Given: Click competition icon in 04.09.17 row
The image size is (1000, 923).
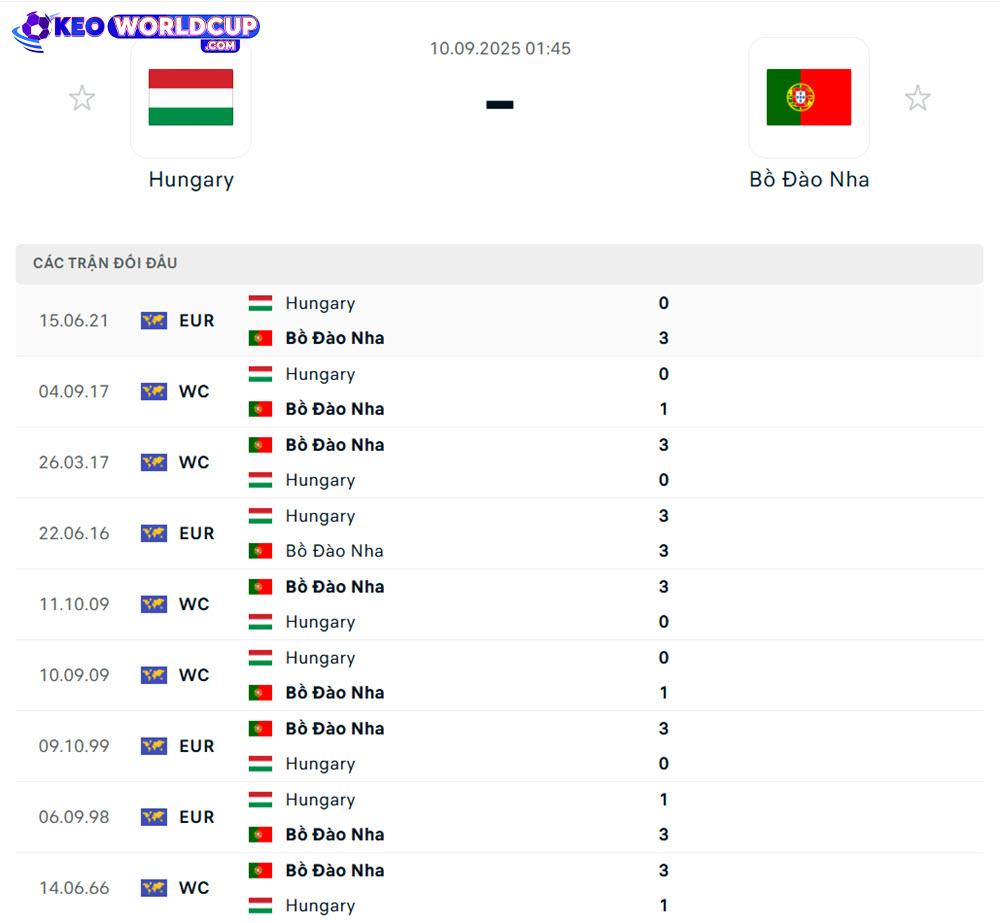Looking at the screenshot, I should click(154, 391).
